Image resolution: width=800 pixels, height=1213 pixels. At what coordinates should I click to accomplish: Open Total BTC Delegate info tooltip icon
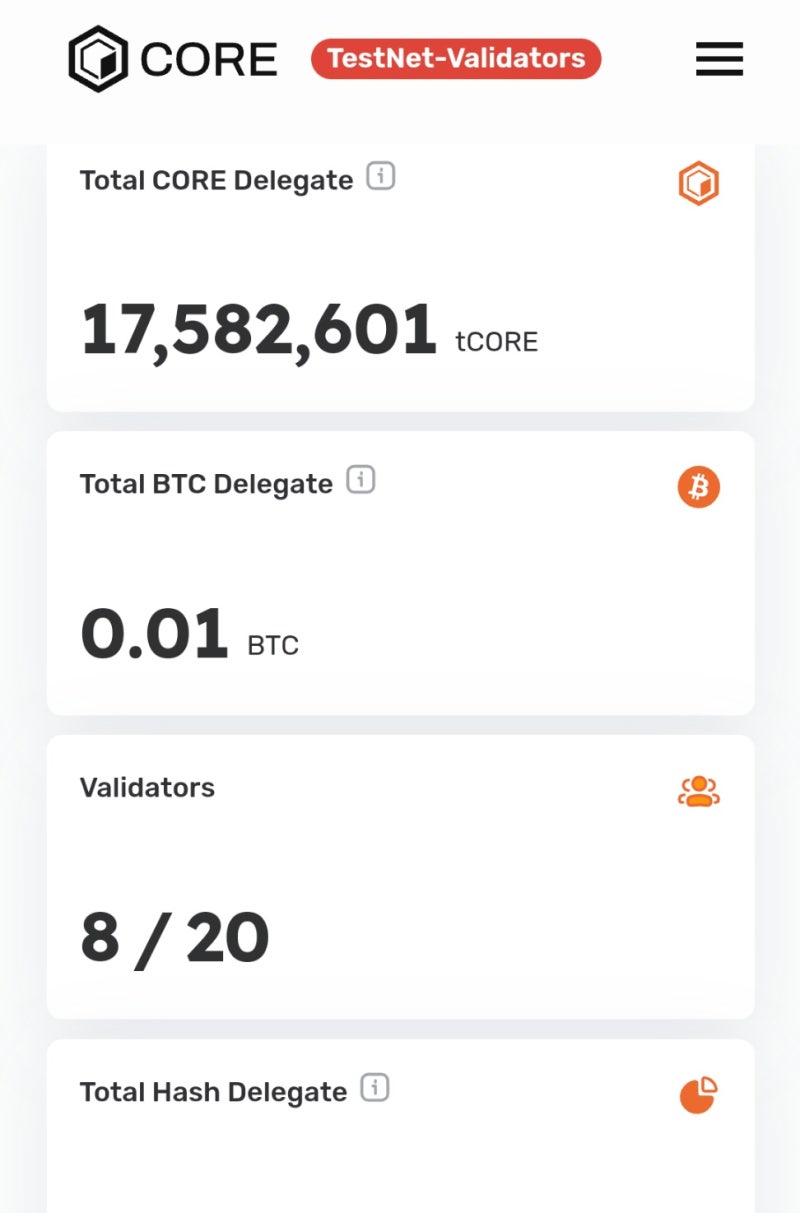[361, 480]
